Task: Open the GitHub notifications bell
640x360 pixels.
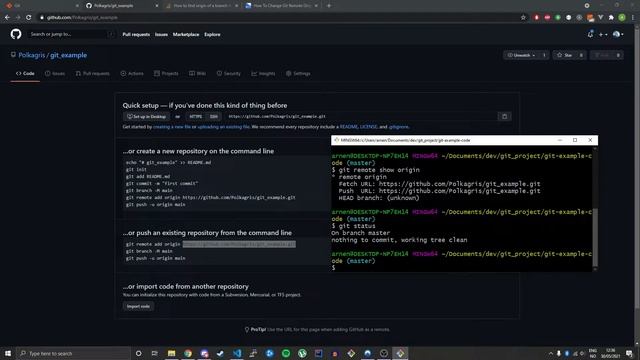Action: 590,34
